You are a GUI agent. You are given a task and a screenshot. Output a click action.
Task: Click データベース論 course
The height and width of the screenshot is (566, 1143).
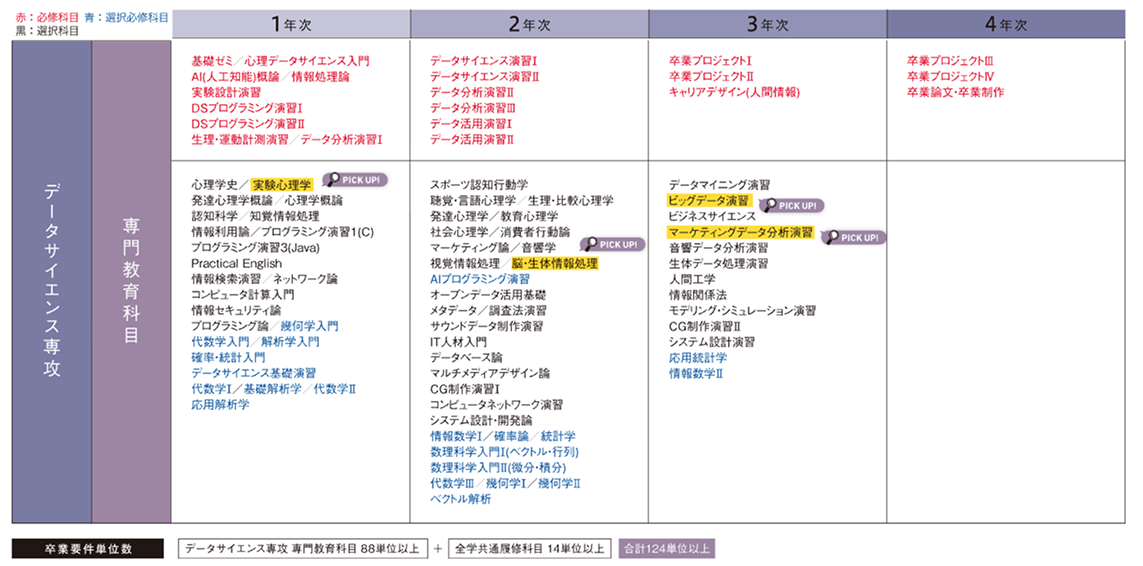[466, 357]
